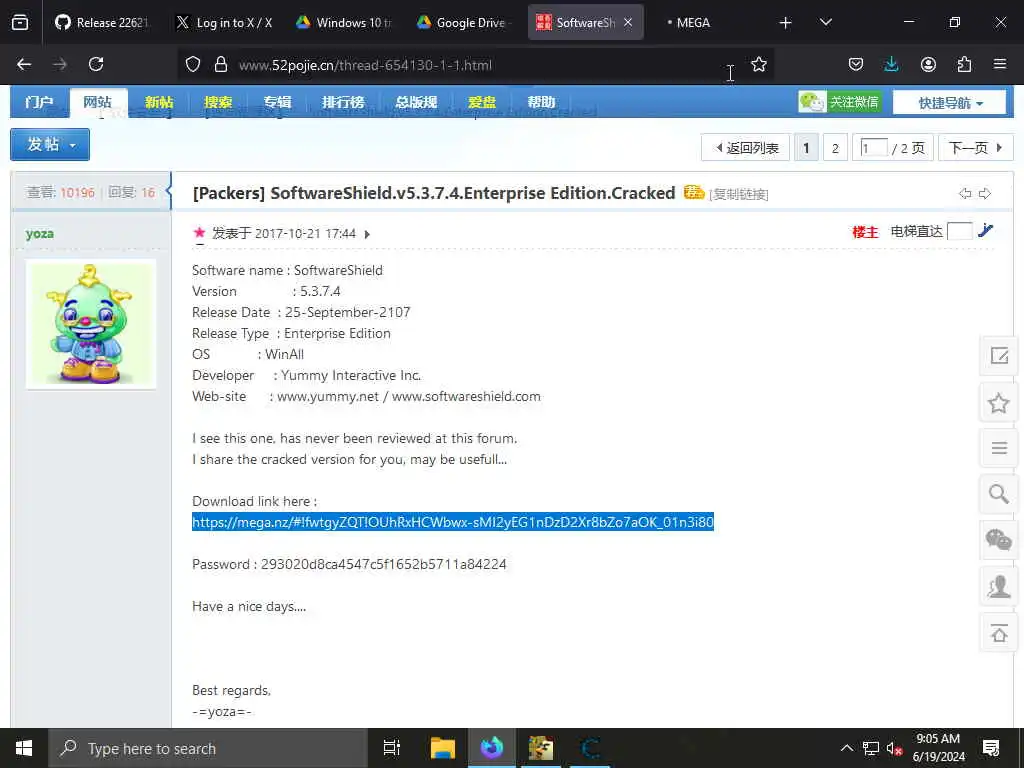Click the taskbar search box
Screen dimensions: 1024x768
tap(208, 748)
